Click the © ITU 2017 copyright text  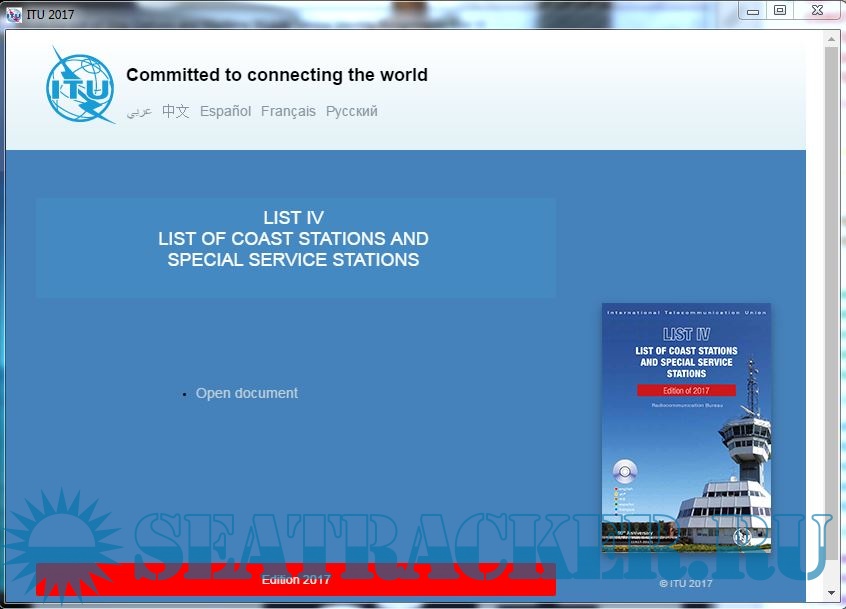[686, 583]
